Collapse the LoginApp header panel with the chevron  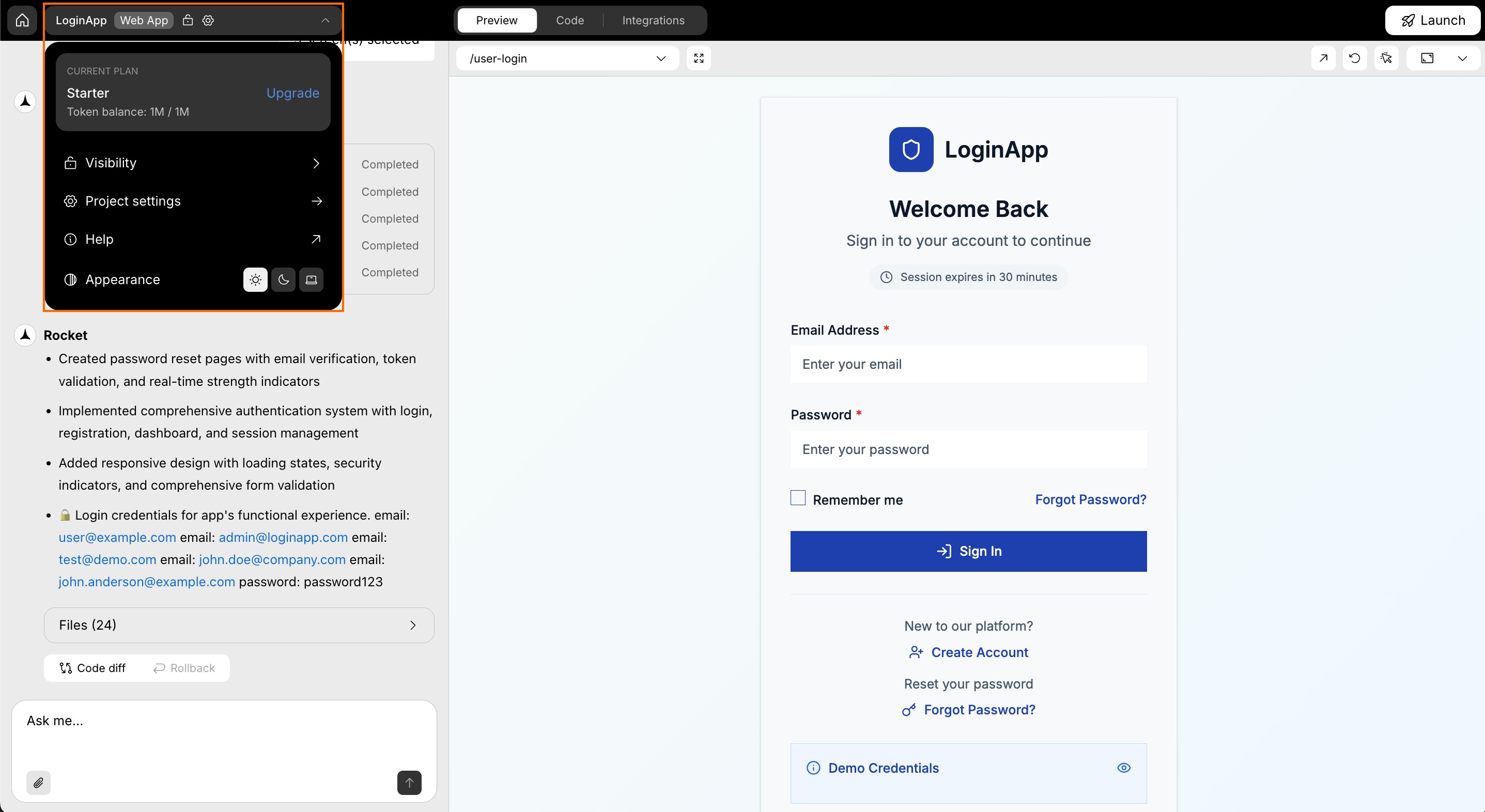pos(325,20)
